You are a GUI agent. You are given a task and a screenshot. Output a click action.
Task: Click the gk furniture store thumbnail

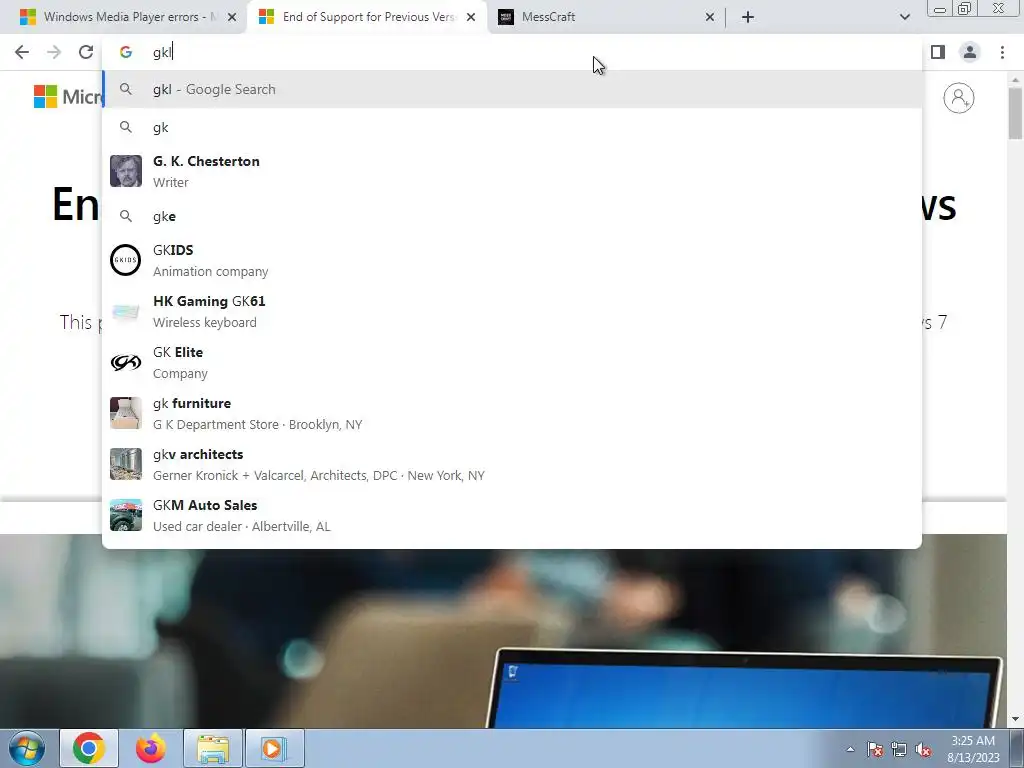click(125, 413)
